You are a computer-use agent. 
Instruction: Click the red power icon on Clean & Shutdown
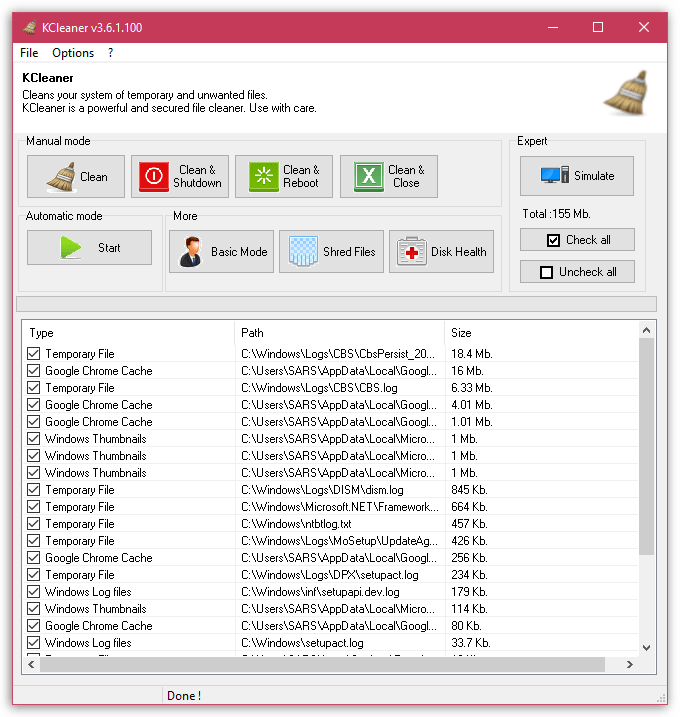coord(154,177)
